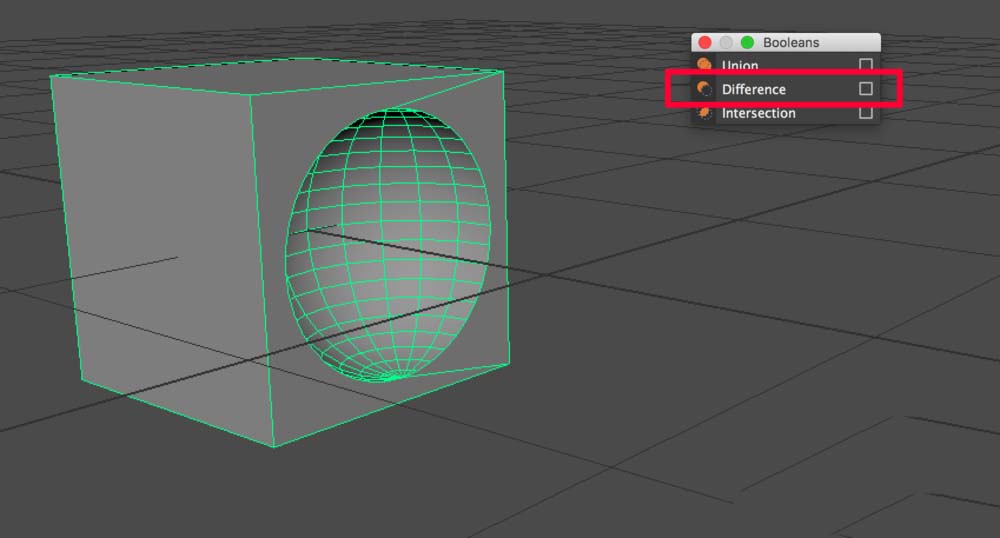Open the Union options box

[x=865, y=64]
